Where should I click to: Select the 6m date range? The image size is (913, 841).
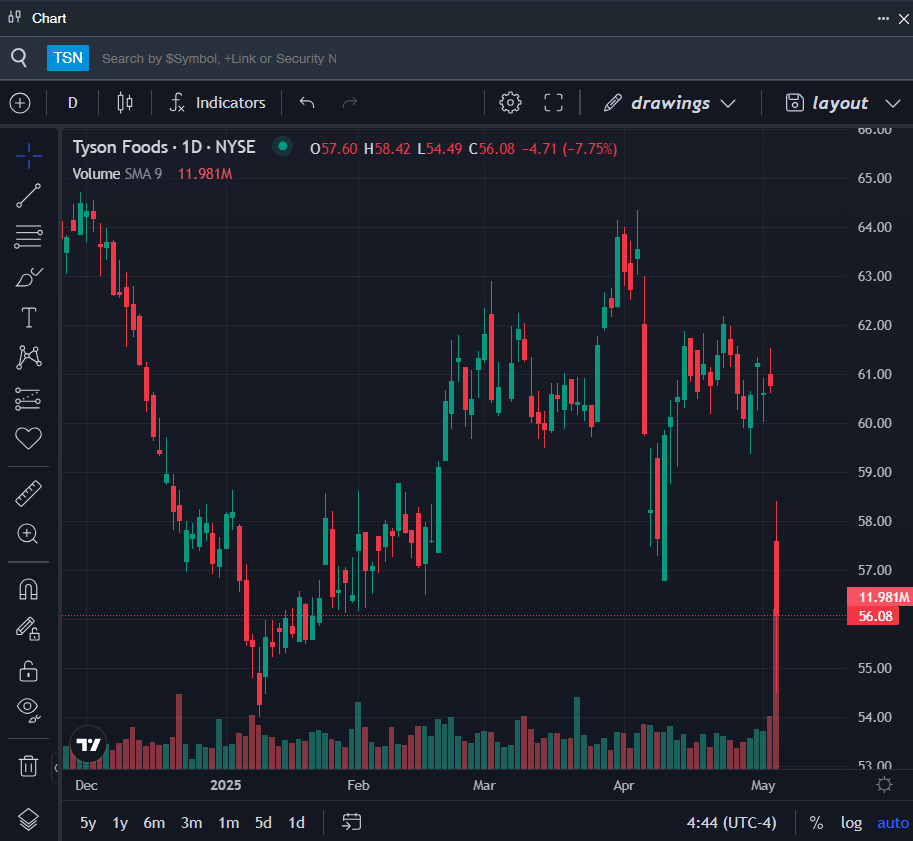click(x=154, y=822)
